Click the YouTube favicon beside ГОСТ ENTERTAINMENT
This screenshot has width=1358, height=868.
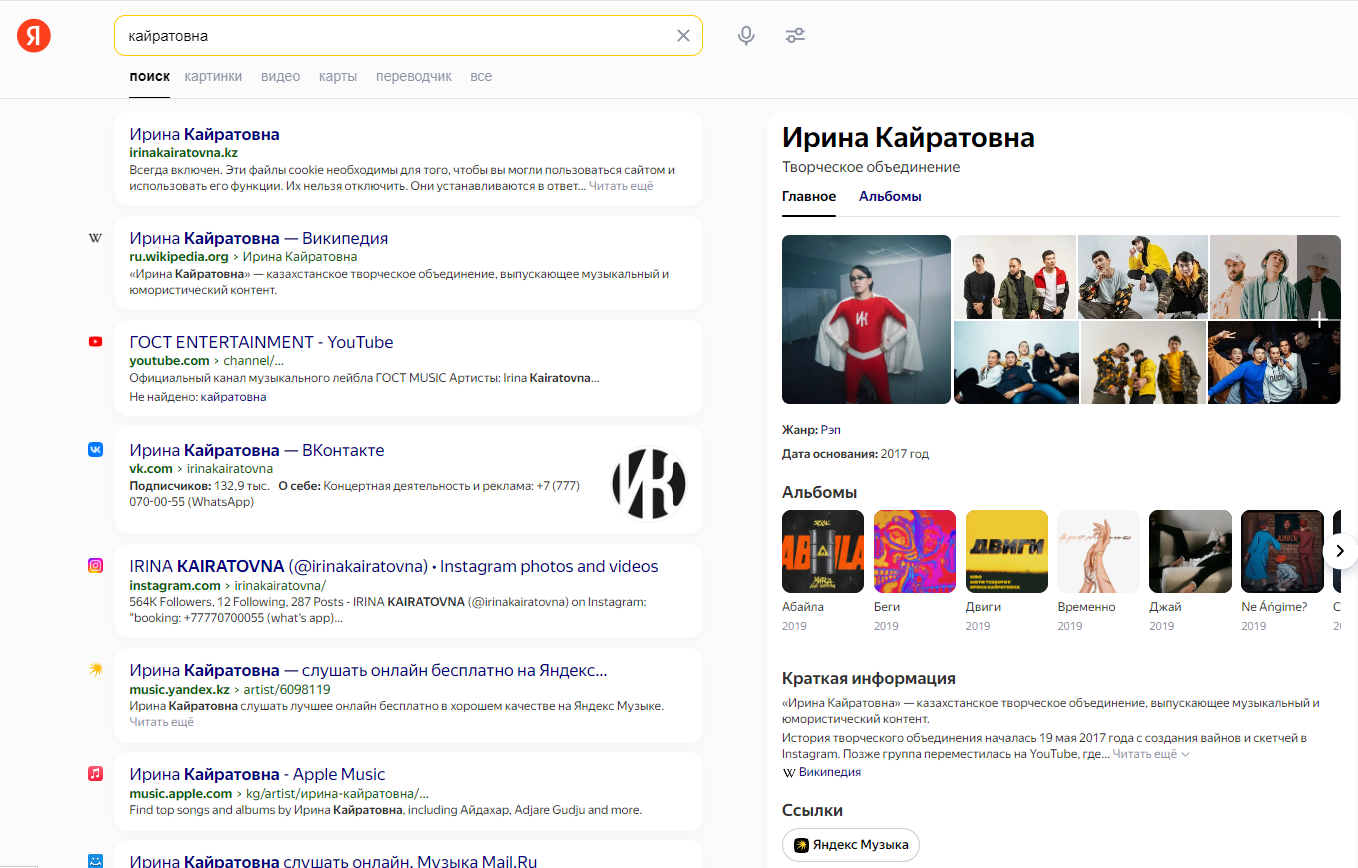click(95, 342)
